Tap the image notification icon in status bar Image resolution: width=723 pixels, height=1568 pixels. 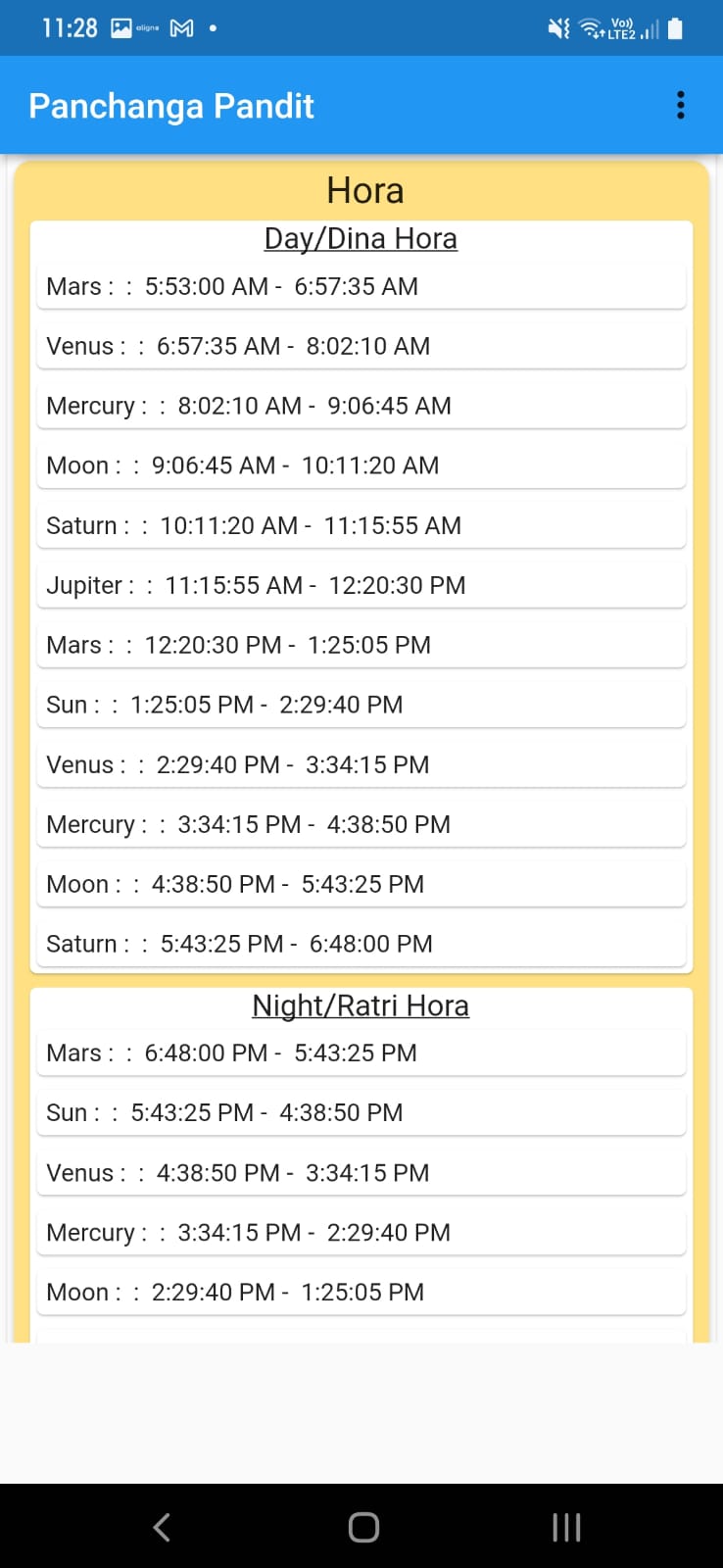click(x=121, y=28)
